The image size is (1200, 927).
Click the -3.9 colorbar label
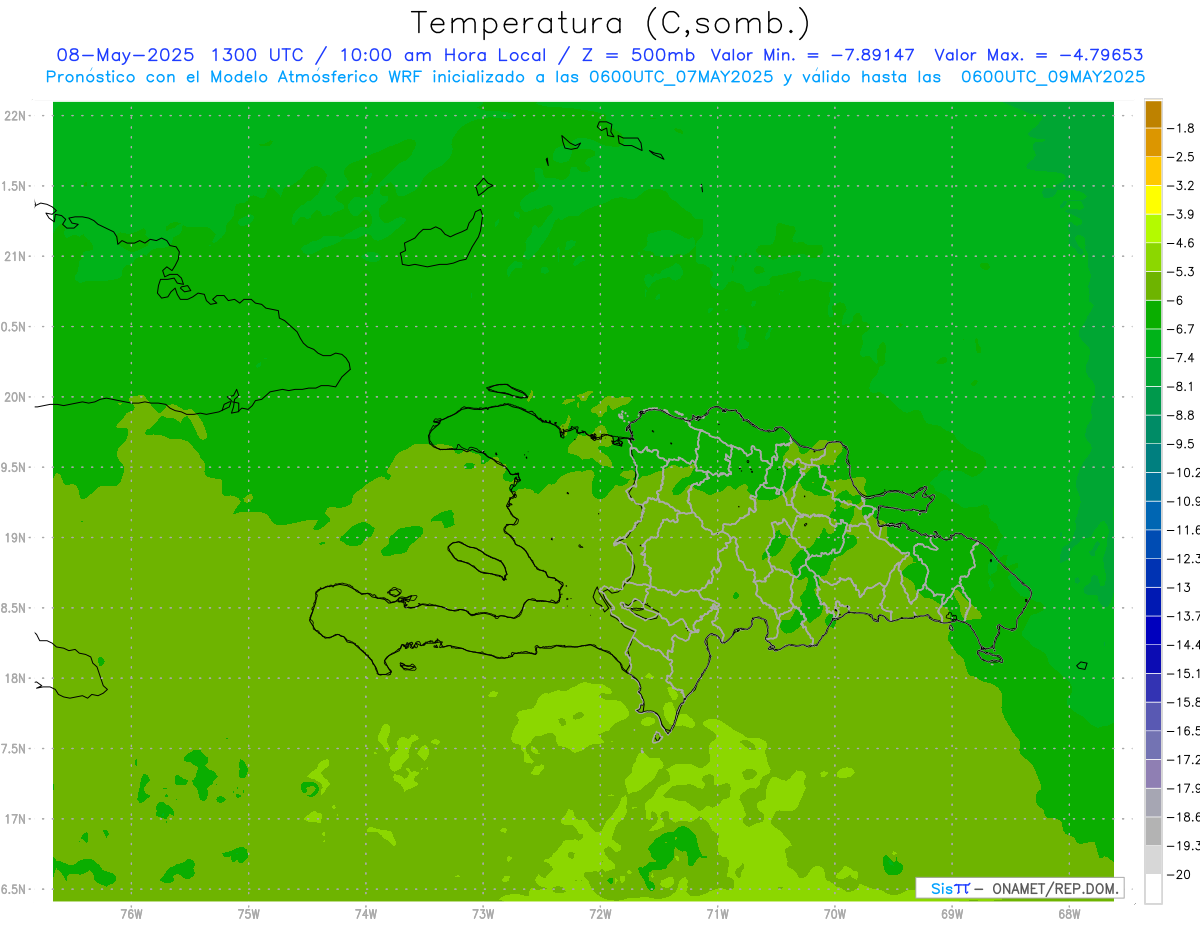coord(1180,214)
